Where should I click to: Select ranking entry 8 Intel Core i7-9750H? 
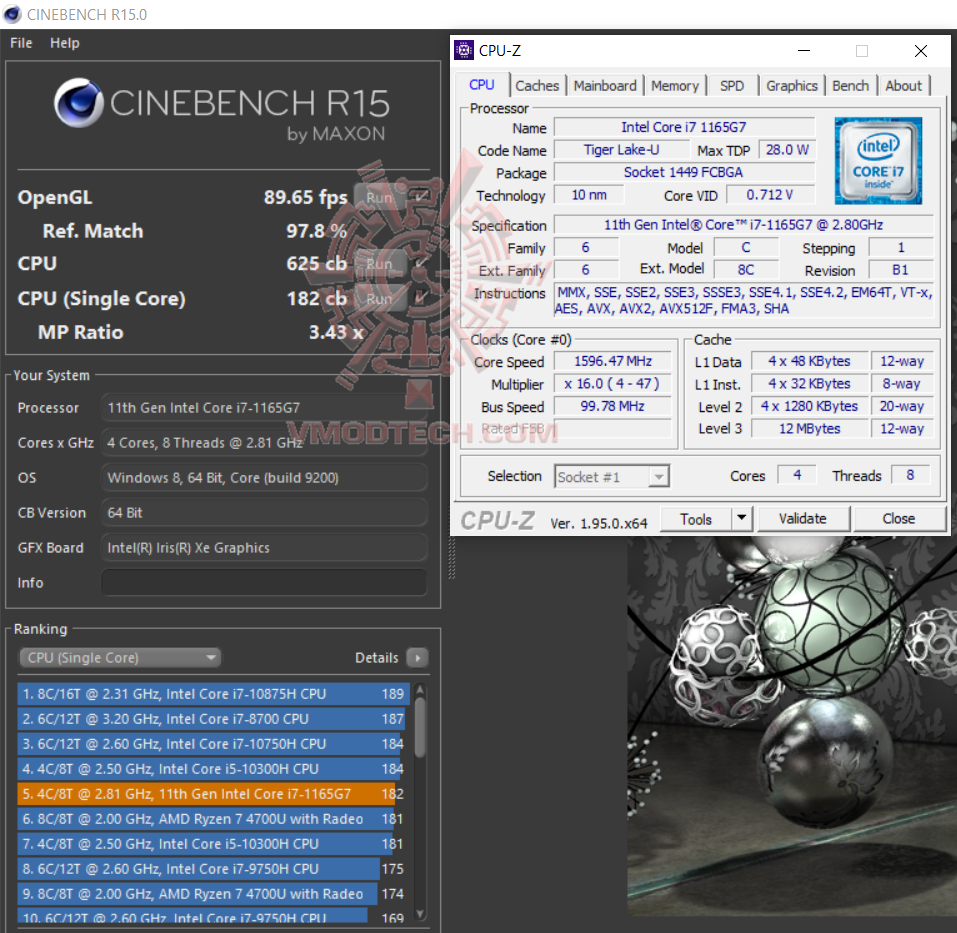click(x=213, y=869)
